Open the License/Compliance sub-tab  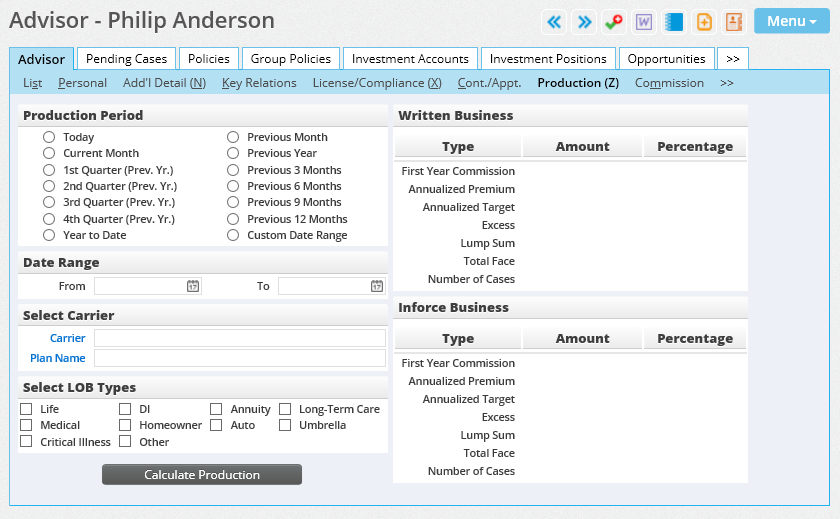click(377, 83)
